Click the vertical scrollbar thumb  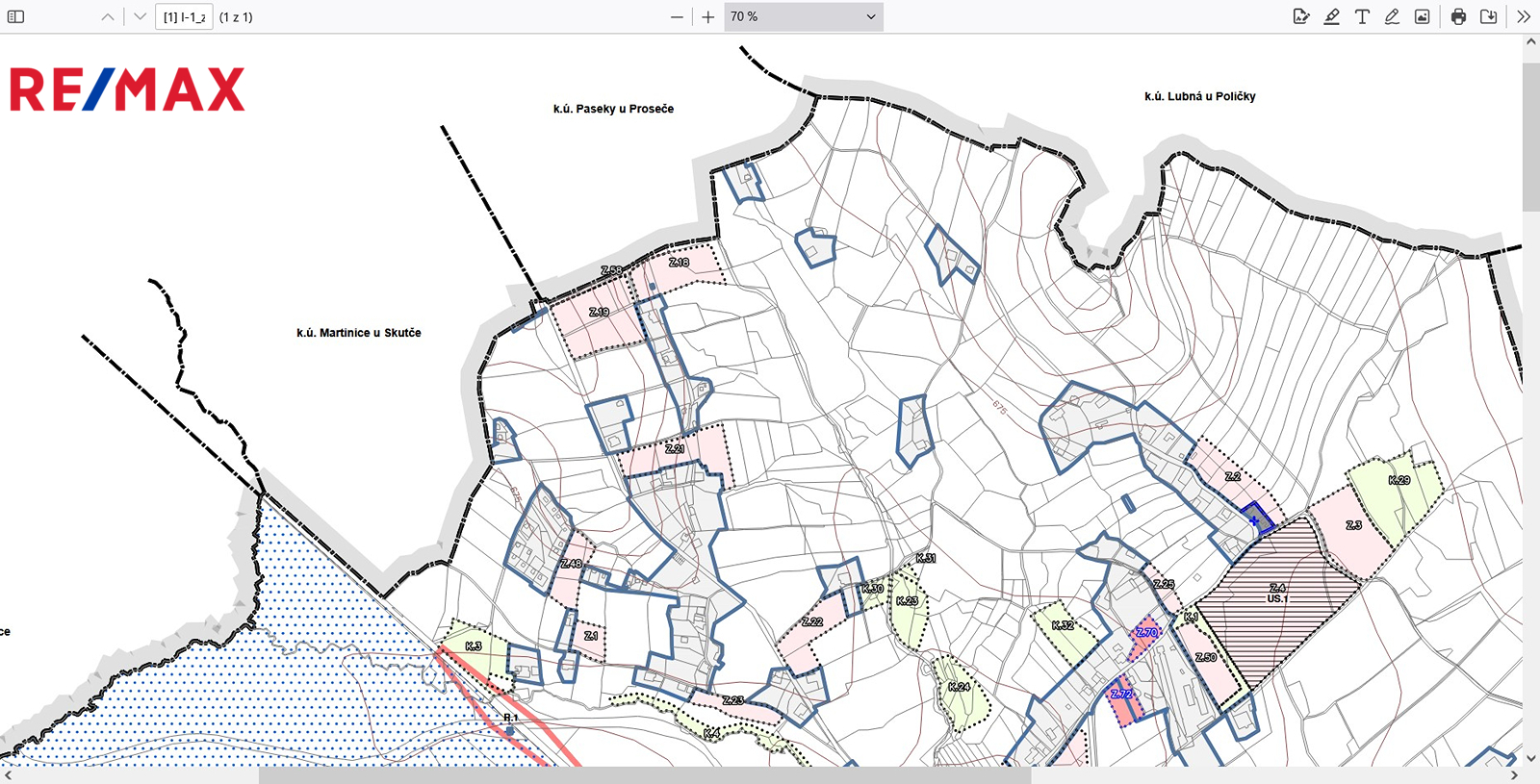point(1530,135)
